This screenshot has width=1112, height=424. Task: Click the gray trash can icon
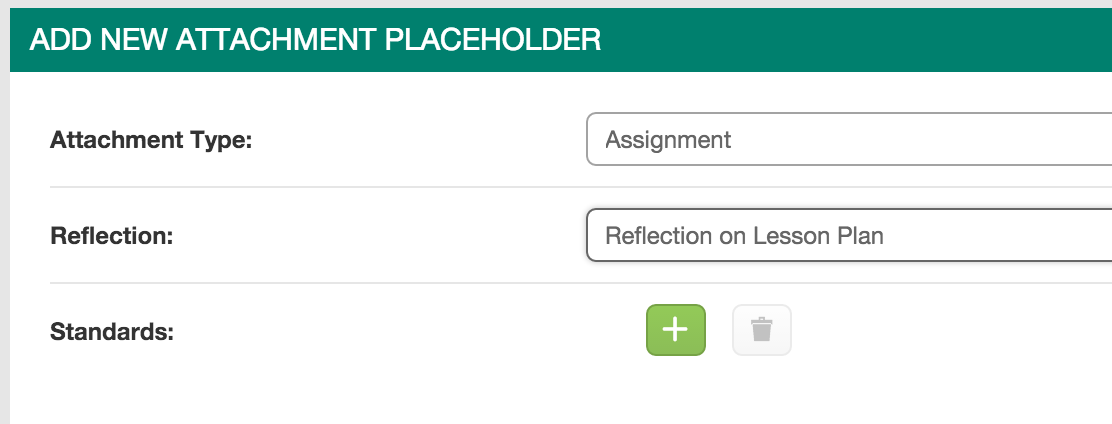tap(762, 330)
